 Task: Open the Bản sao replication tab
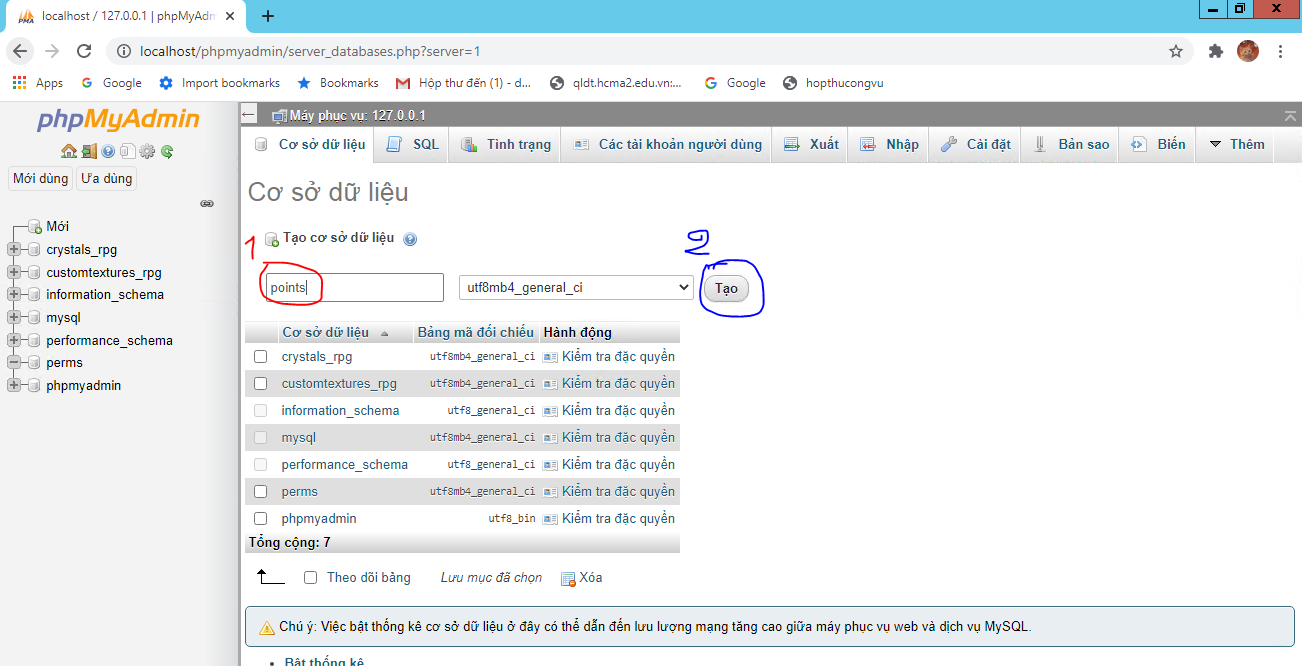pyautogui.click(x=1071, y=144)
